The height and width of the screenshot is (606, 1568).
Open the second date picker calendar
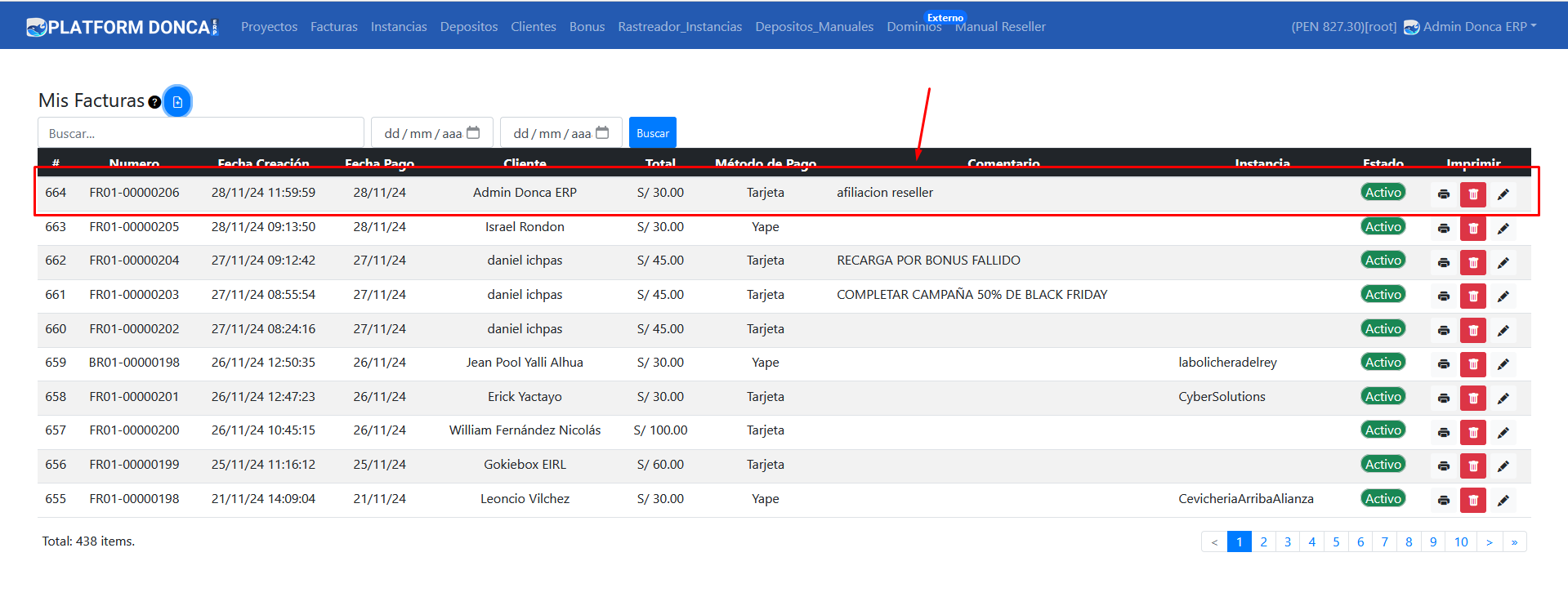tap(602, 133)
